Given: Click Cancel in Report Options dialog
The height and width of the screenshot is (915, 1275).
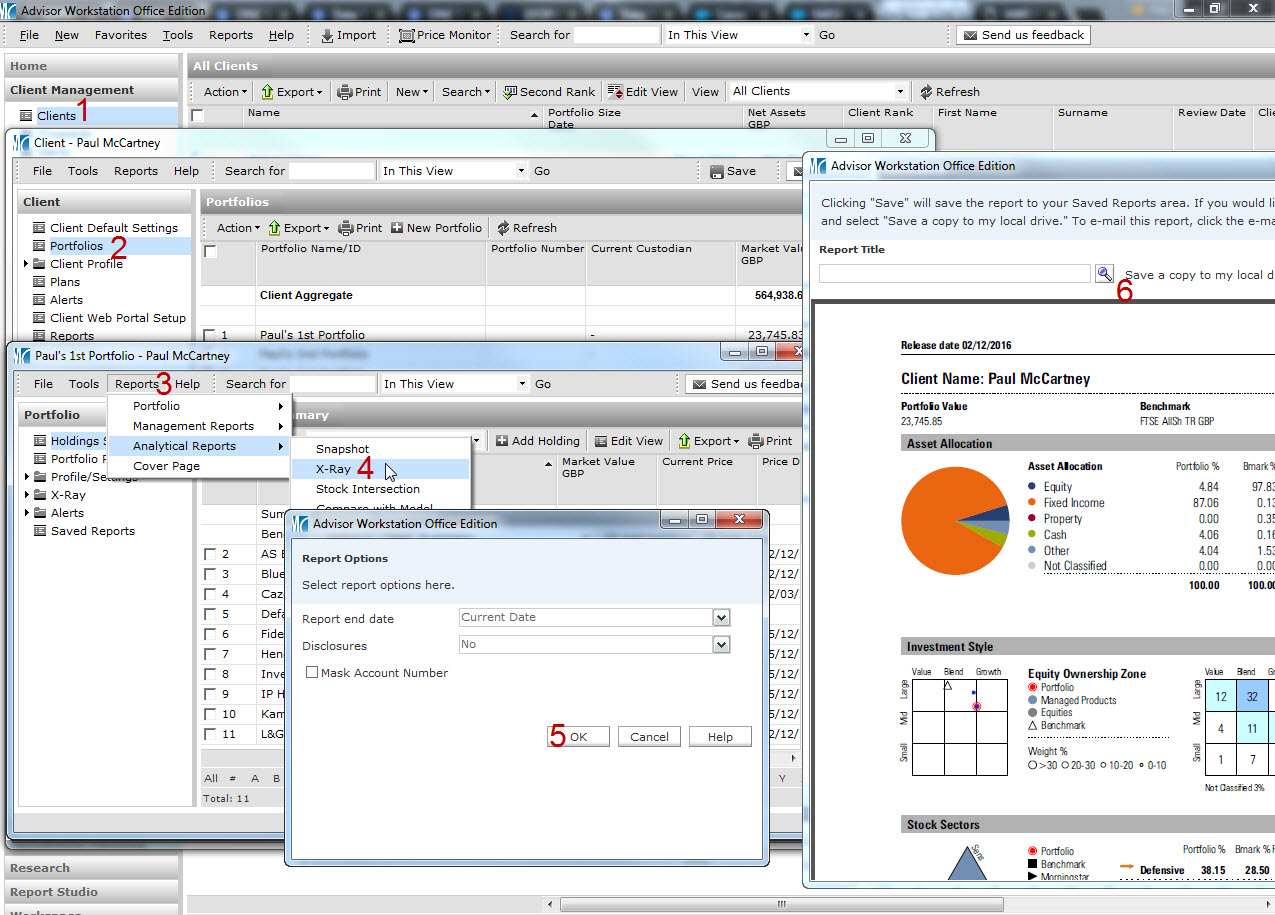Looking at the screenshot, I should [x=649, y=737].
